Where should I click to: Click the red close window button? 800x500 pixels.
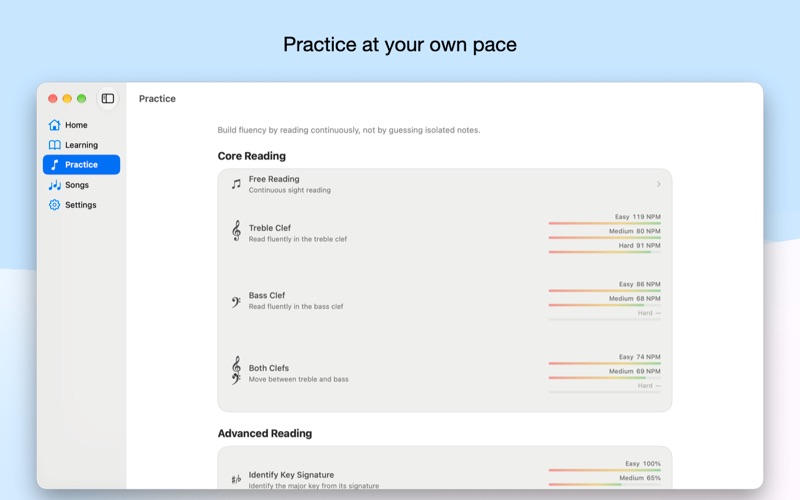click(x=53, y=98)
